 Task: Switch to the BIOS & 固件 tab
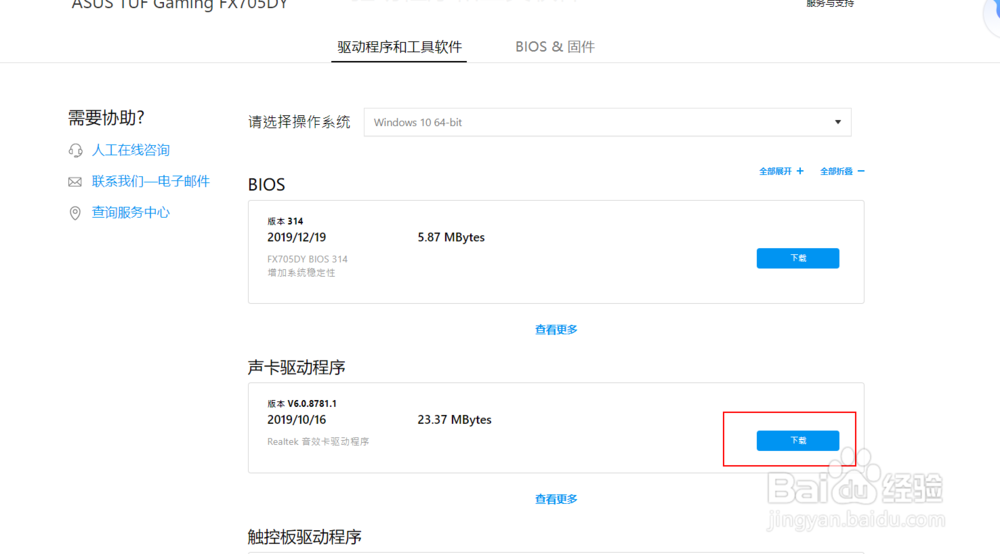coord(555,47)
